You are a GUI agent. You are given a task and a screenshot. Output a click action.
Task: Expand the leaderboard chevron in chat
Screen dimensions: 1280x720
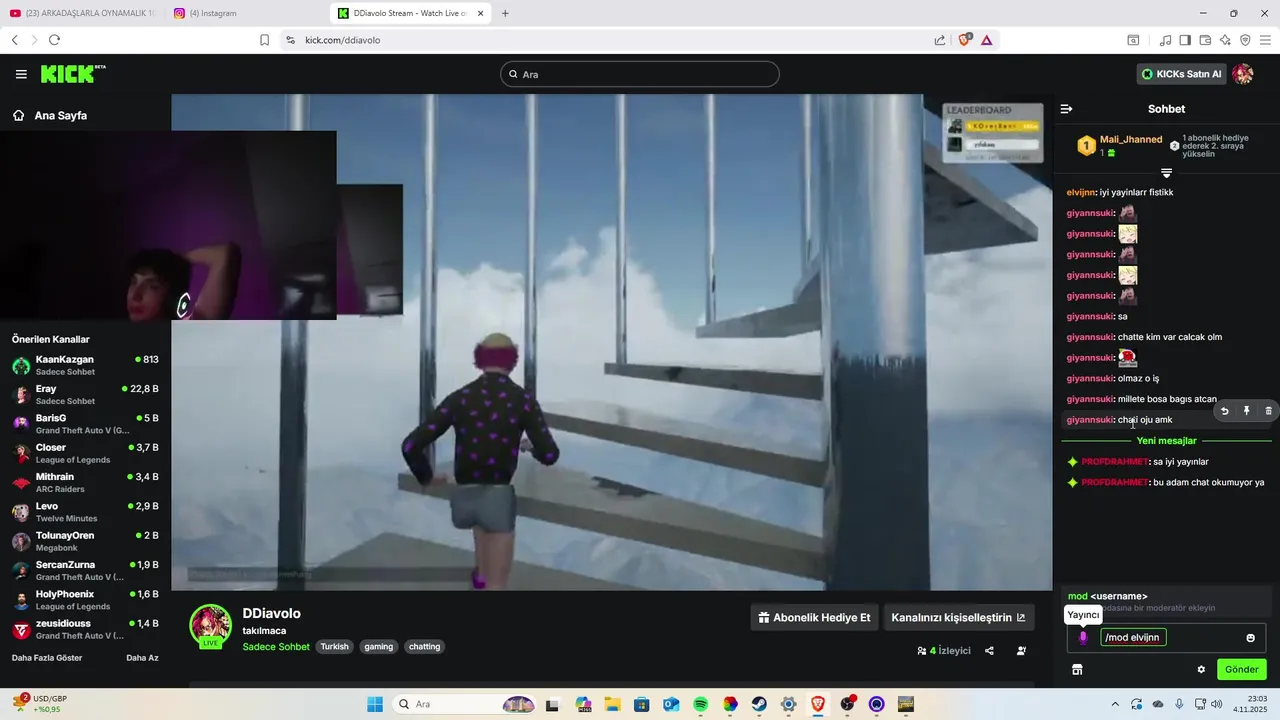pos(1166,173)
